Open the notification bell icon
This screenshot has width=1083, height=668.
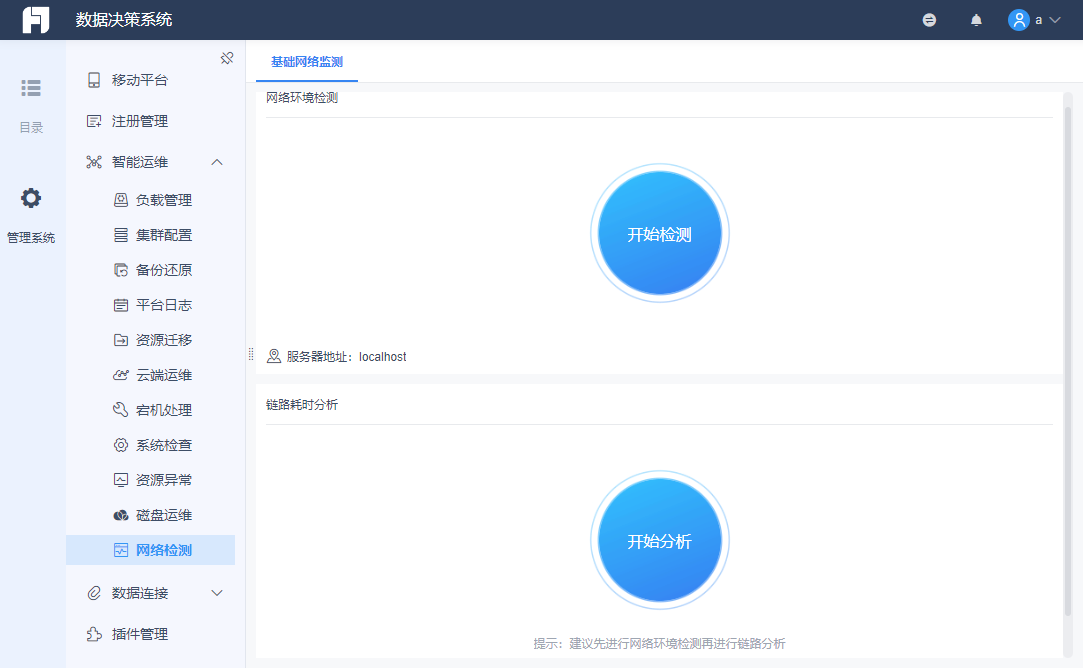(976, 20)
